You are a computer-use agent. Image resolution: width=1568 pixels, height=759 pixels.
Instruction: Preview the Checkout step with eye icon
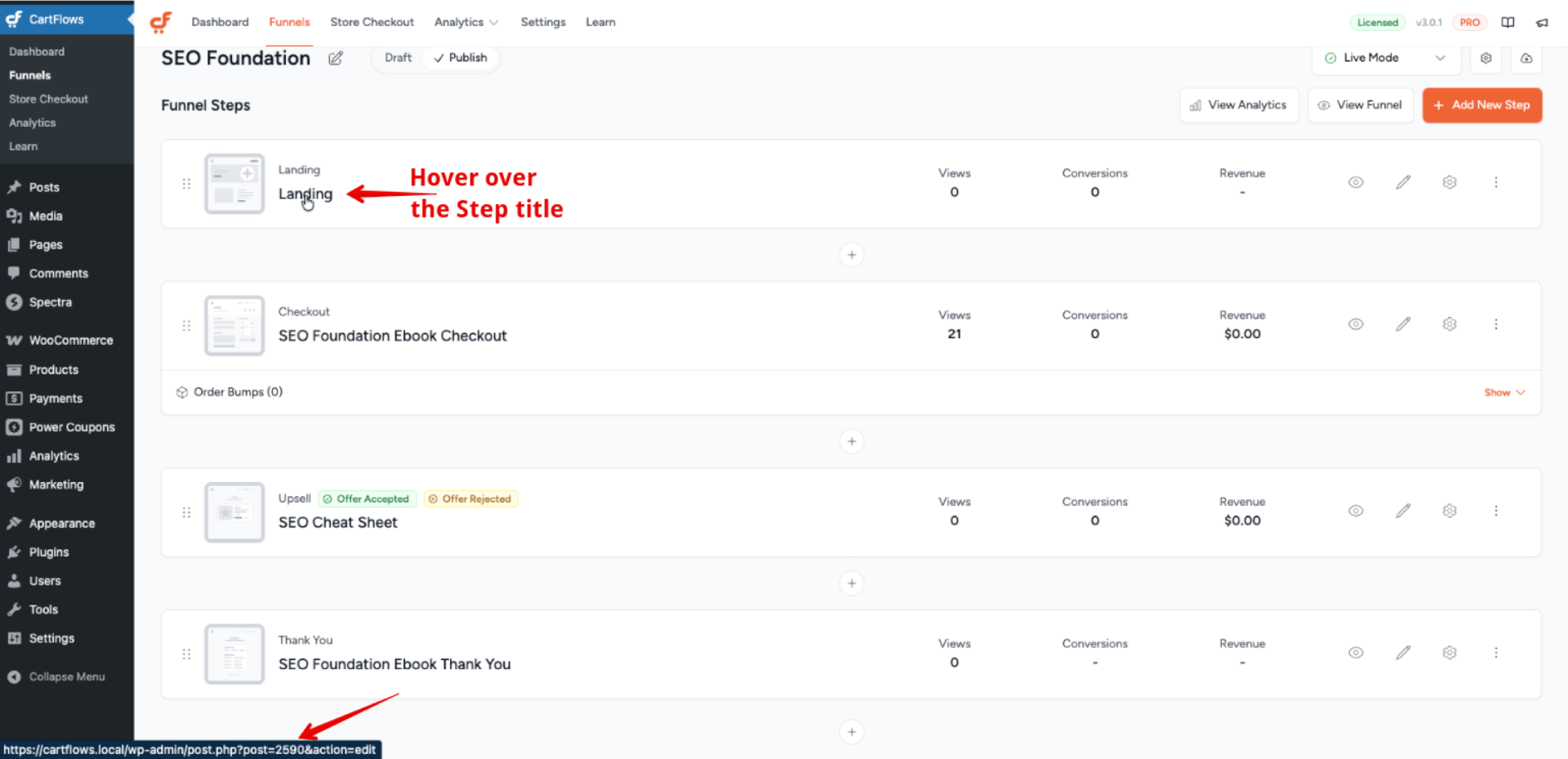click(x=1356, y=324)
